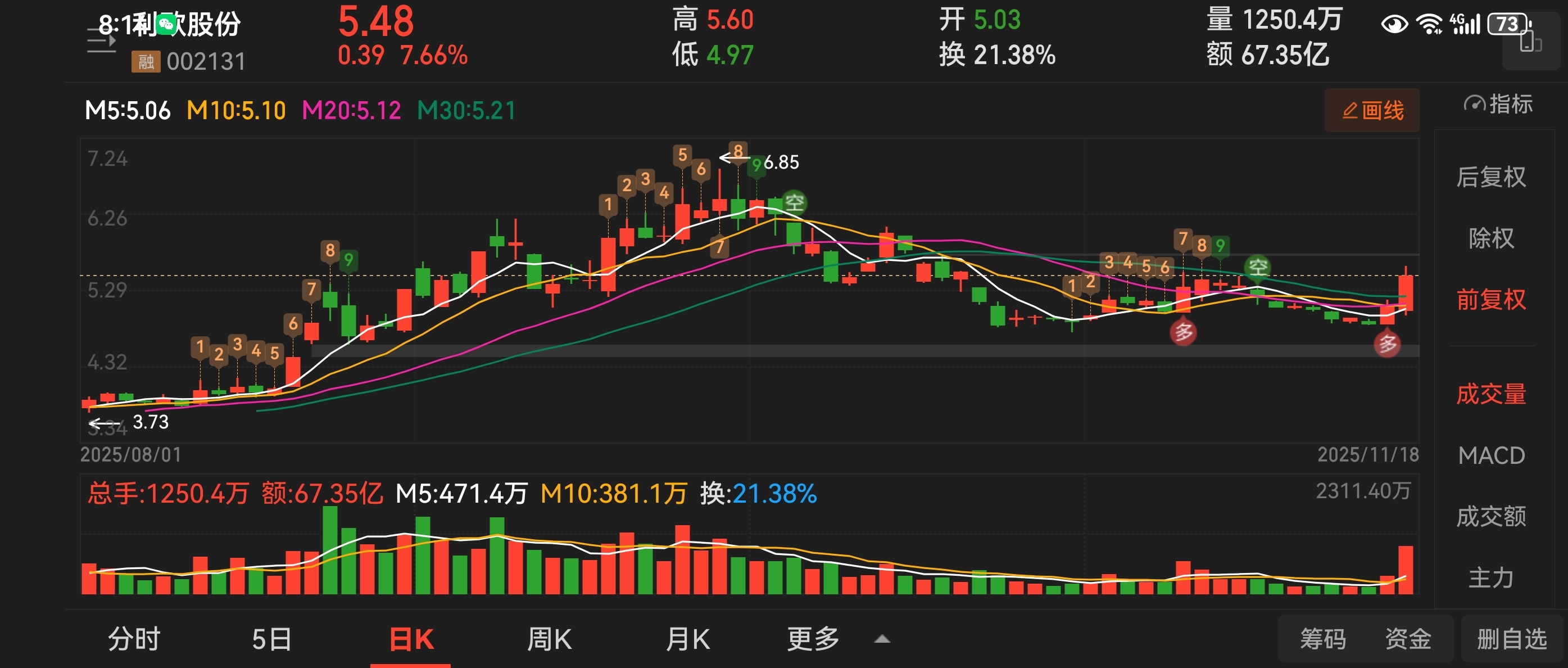Open the 指标 indicator settings panel
The width and height of the screenshot is (1568, 668).
coord(1498,105)
